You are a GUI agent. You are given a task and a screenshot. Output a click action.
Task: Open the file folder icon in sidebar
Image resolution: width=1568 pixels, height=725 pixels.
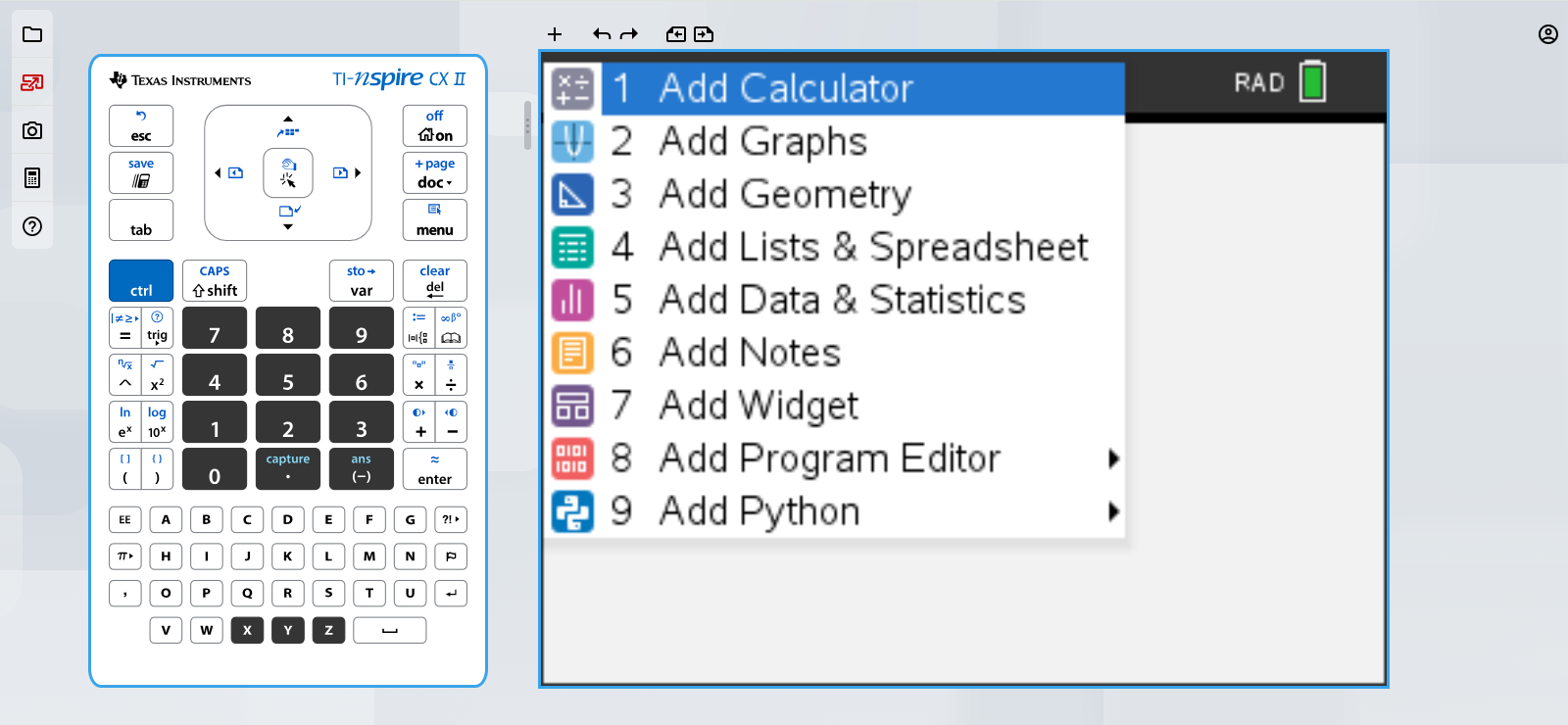32,34
